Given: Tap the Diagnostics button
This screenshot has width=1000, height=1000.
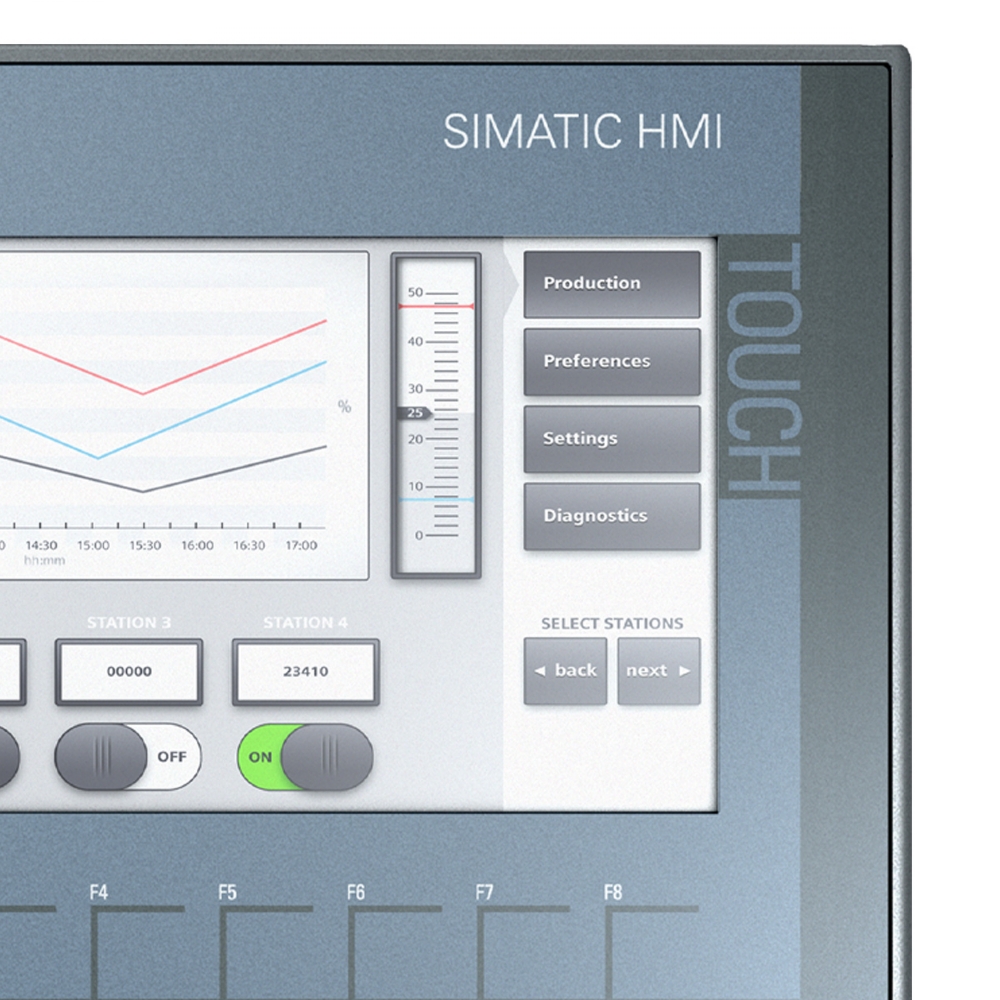Looking at the screenshot, I should [611, 517].
